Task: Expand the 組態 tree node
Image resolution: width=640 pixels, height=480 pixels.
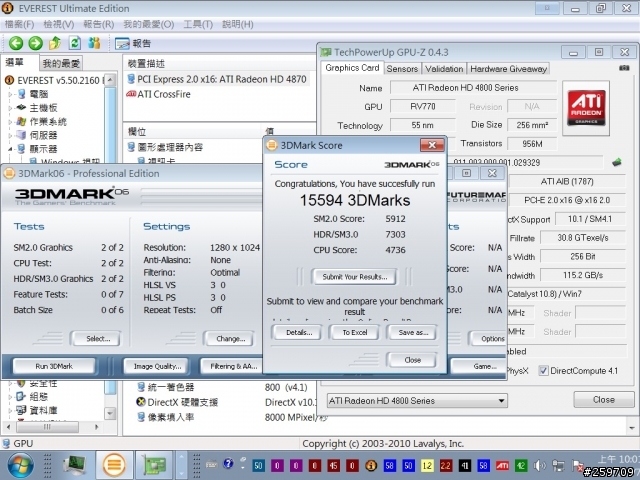Action: [x=11, y=396]
